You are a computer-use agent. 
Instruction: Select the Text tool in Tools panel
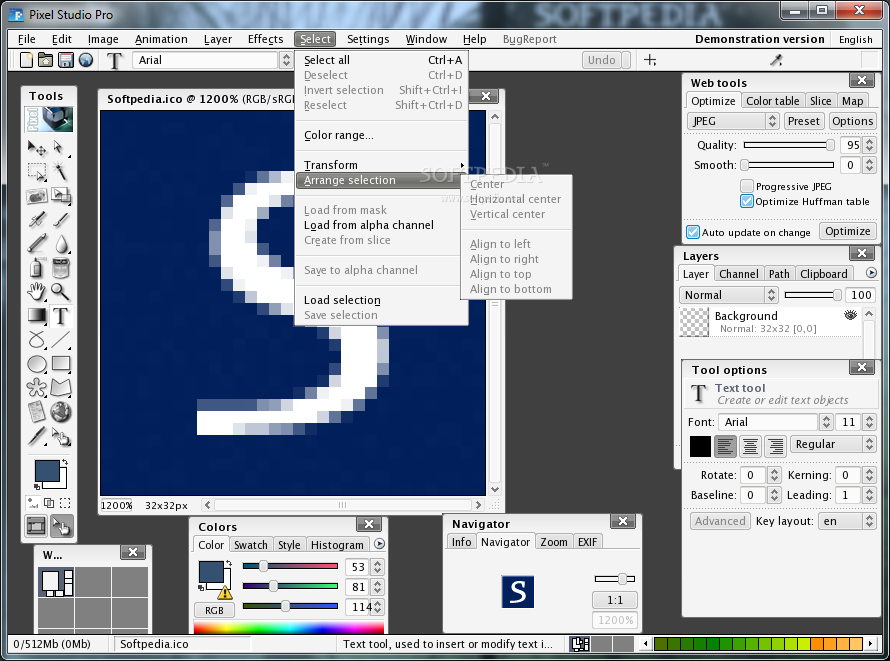tap(60, 315)
